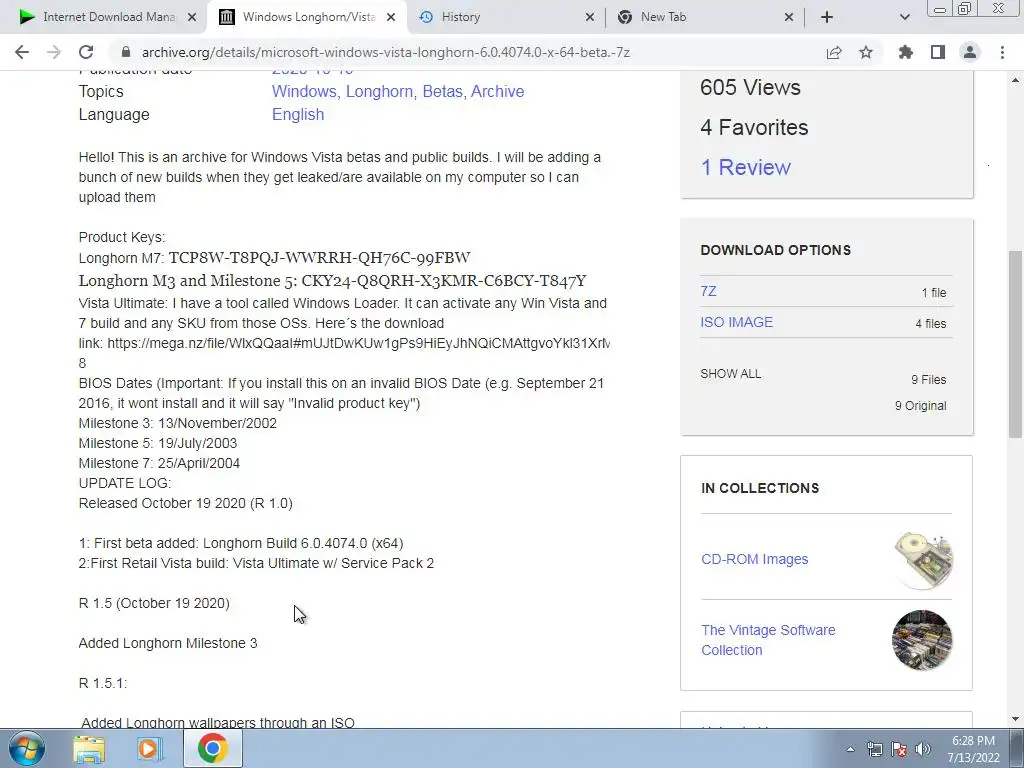Open Chrome side panel icon

[x=938, y=52]
